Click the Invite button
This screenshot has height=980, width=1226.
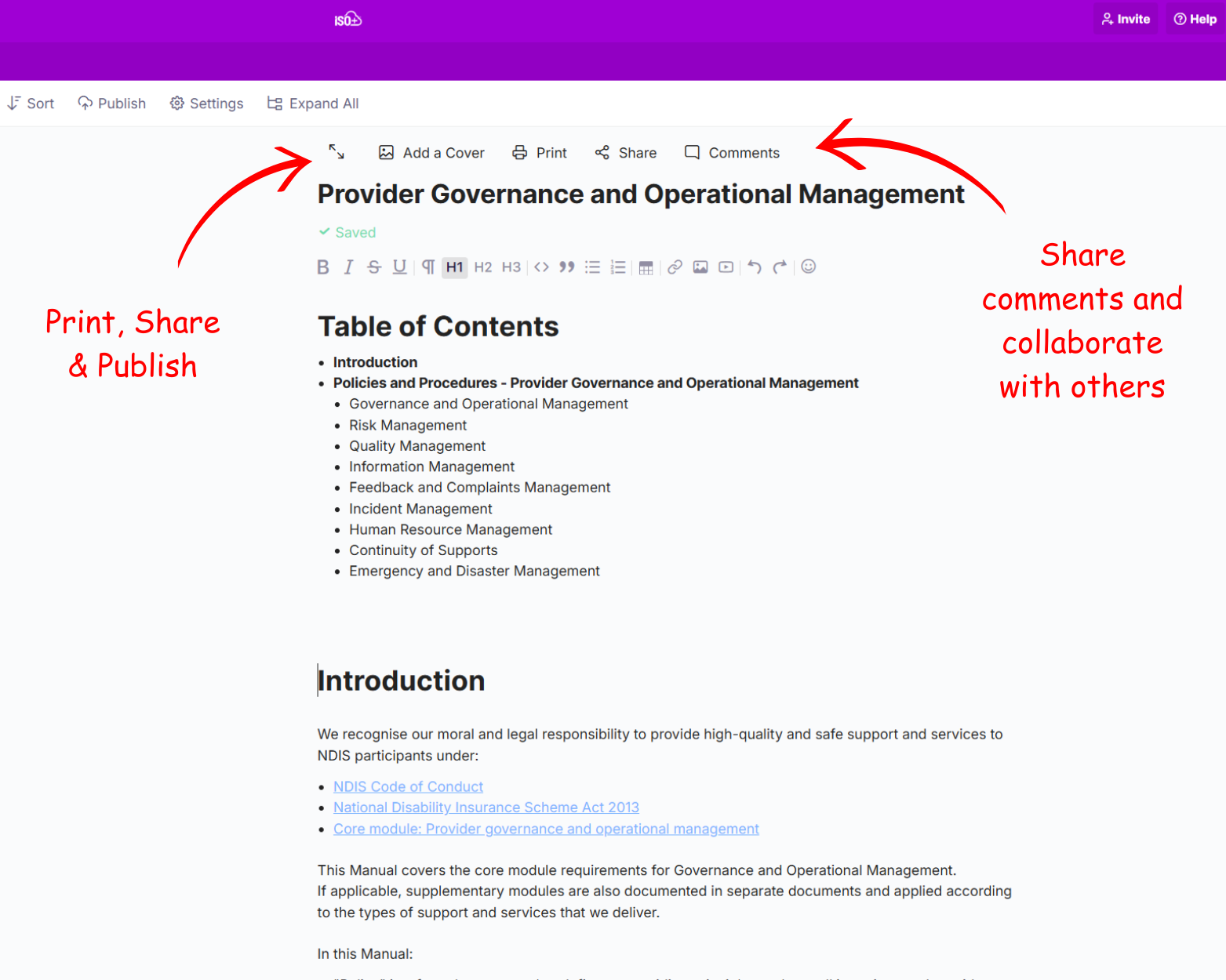(x=1126, y=19)
